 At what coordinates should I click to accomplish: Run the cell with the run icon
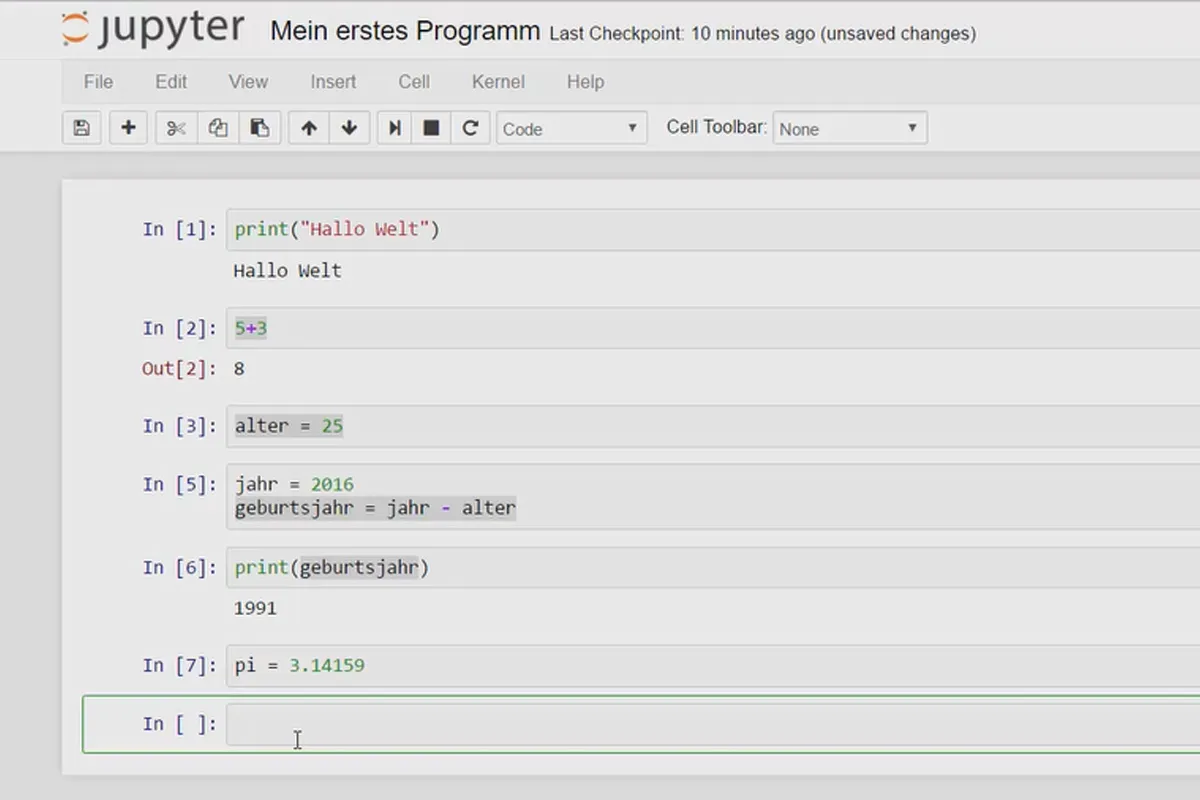click(x=395, y=128)
